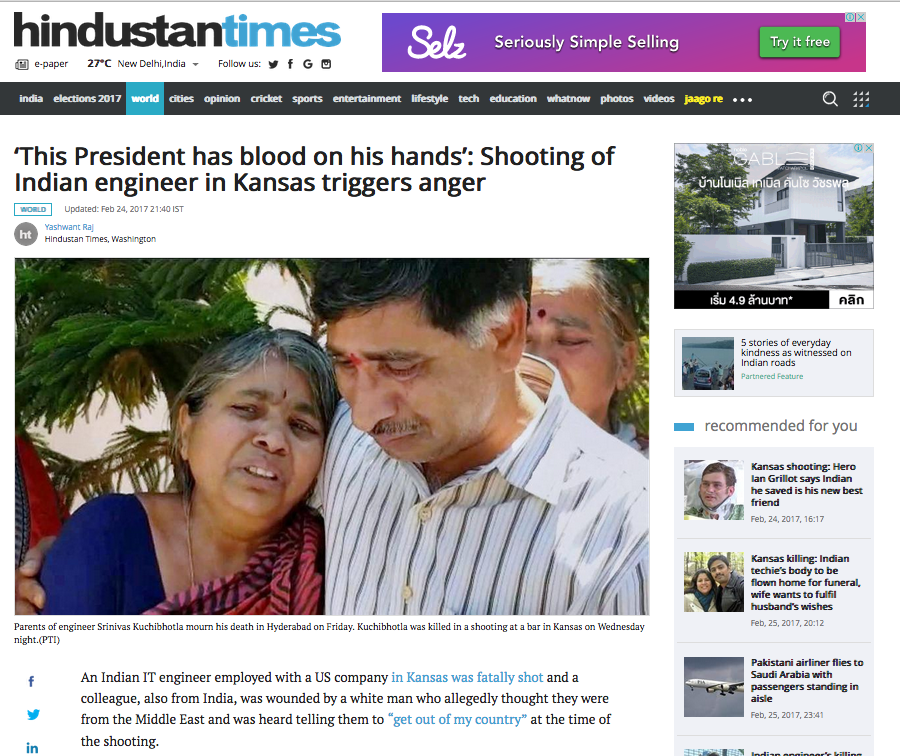Click the WORLD category tag

(x=33, y=210)
